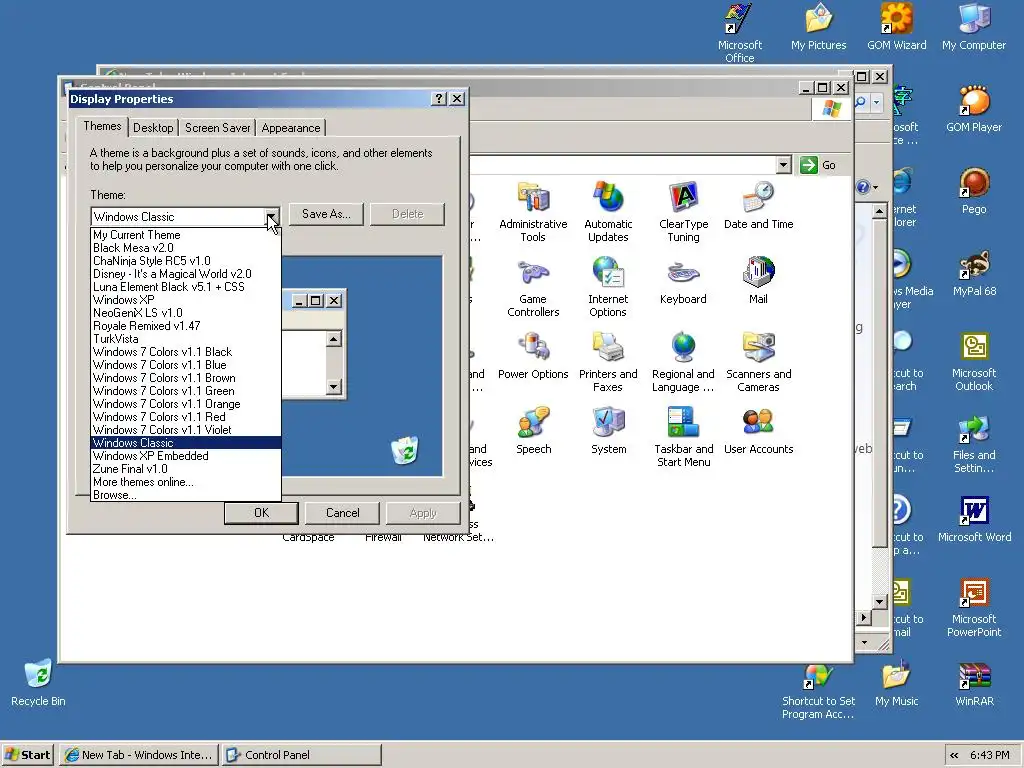Choose TurkVista theme entry

pyautogui.click(x=185, y=339)
